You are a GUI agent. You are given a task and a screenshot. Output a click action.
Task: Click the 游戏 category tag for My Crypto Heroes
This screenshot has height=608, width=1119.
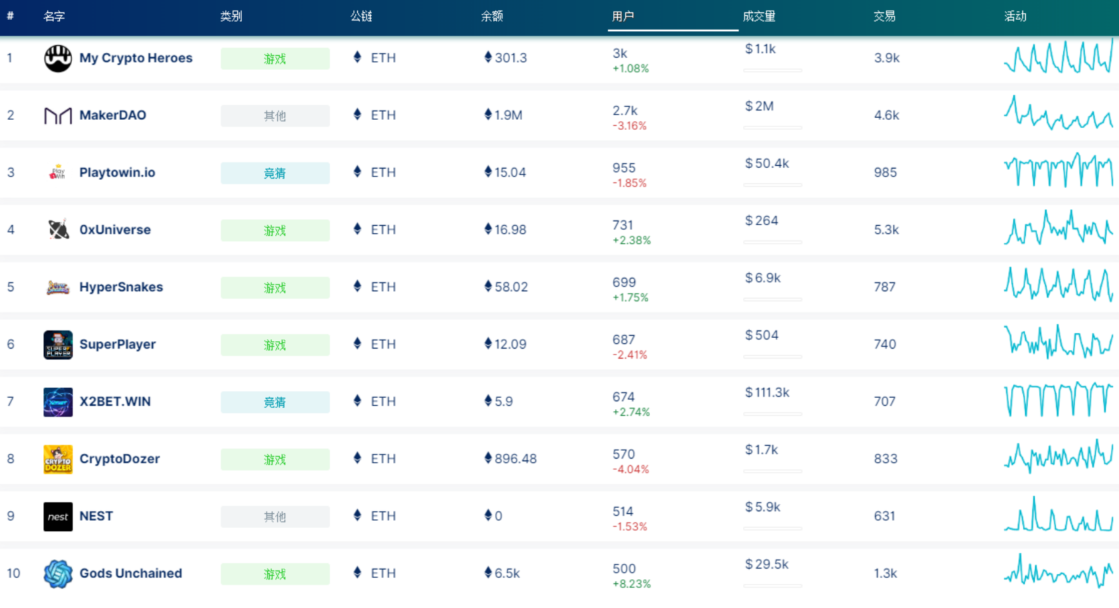(x=275, y=59)
